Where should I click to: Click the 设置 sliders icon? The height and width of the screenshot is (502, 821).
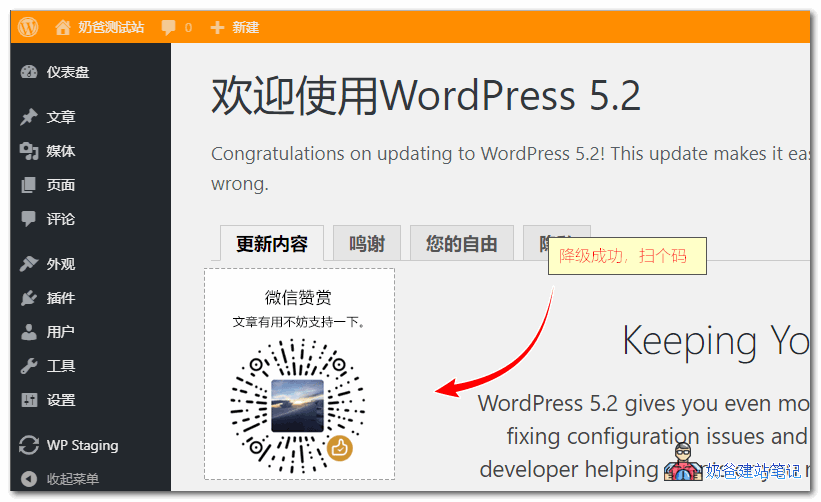[x=29, y=400]
